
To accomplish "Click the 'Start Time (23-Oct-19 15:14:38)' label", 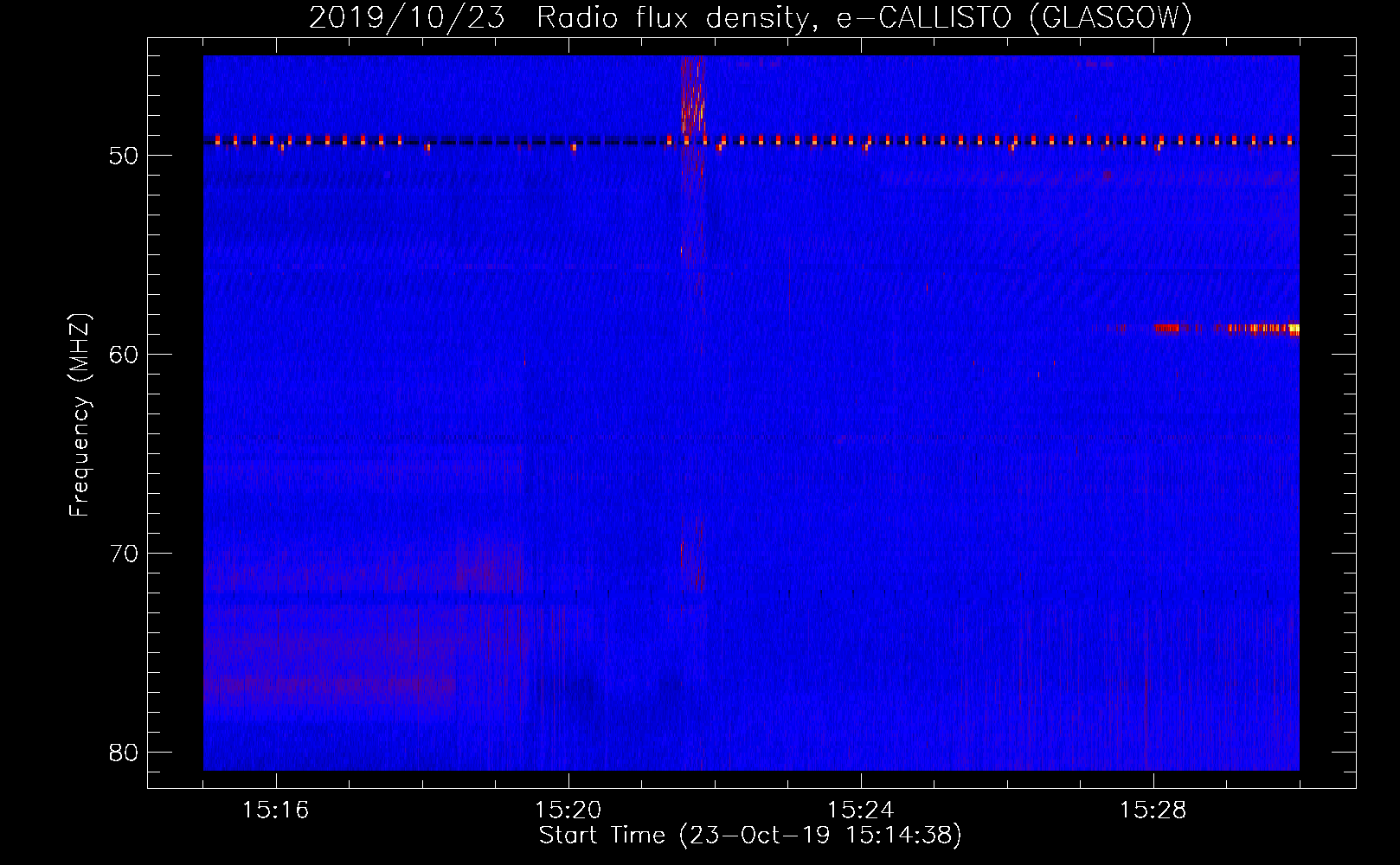I will [750, 836].
